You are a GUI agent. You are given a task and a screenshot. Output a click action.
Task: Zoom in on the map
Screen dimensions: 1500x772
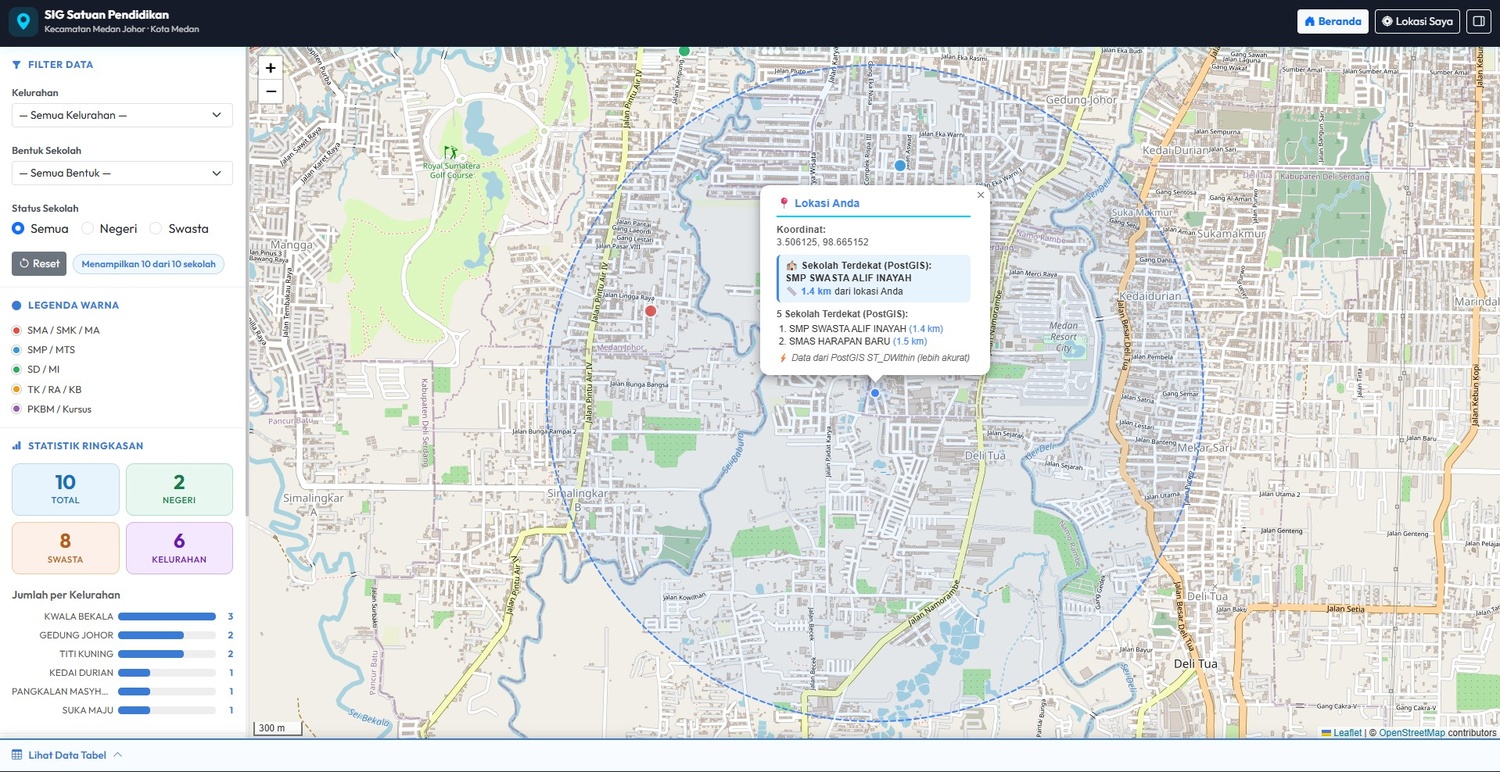[x=270, y=68]
